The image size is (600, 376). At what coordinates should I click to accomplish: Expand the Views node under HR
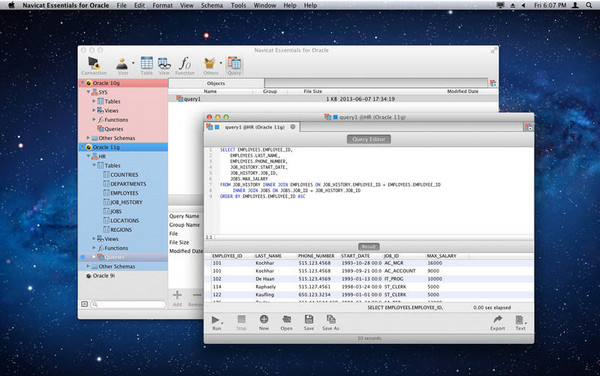(x=94, y=238)
